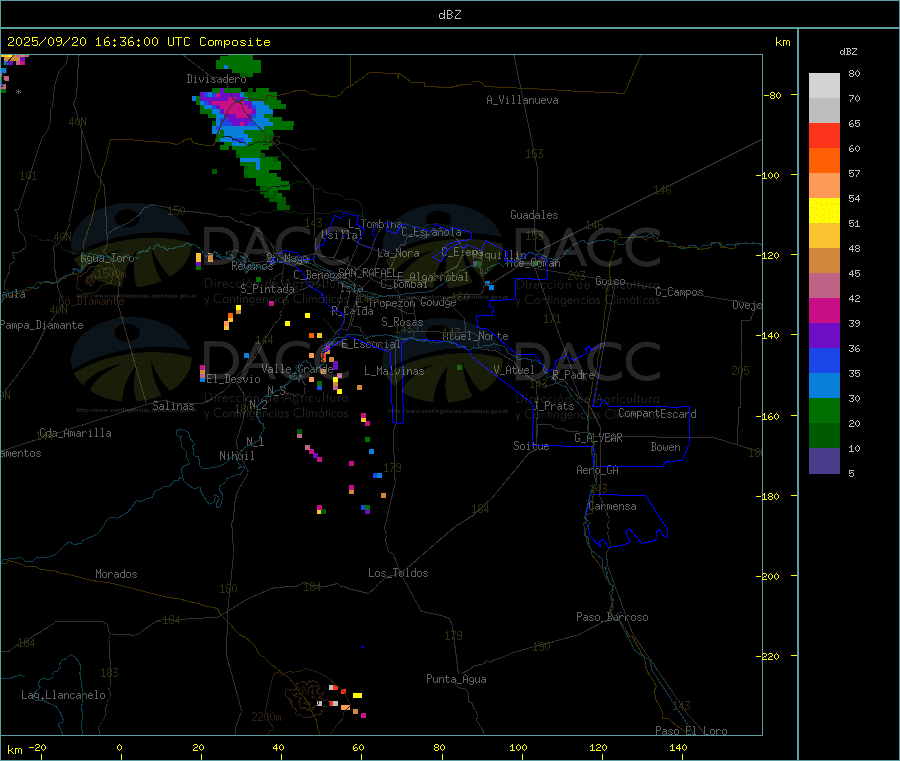Screen dimensions: 900x761
Task: Click the red 60-65 dBZ color swatch
Action: pos(824,135)
